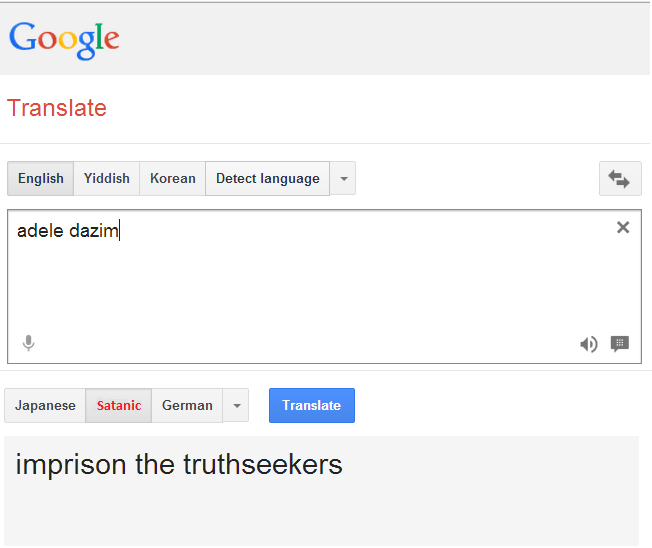
Task: Choose German as target language
Action: (187, 406)
